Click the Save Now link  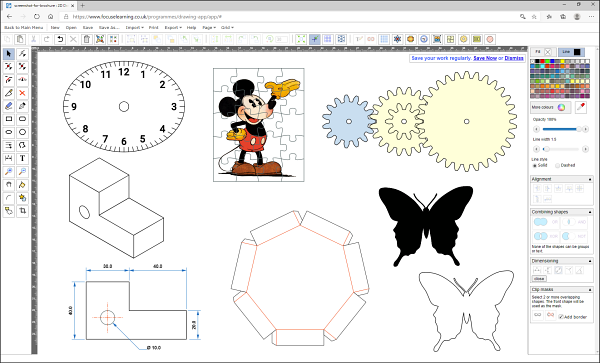[x=485, y=58]
